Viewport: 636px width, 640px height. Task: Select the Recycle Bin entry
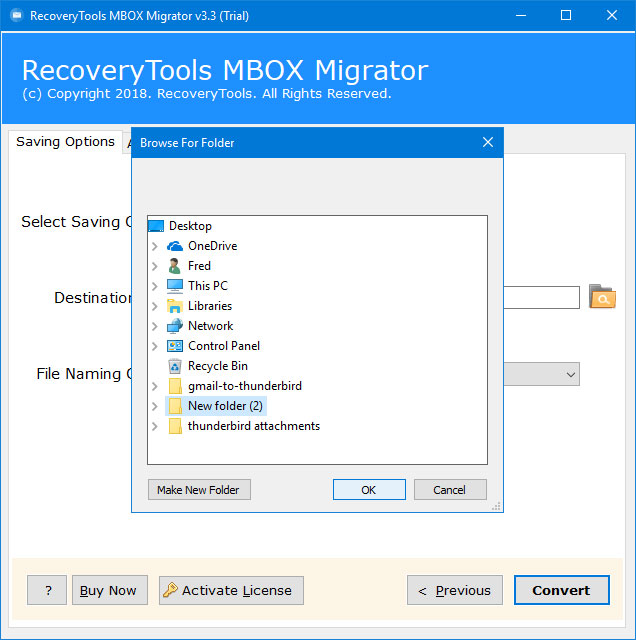218,366
